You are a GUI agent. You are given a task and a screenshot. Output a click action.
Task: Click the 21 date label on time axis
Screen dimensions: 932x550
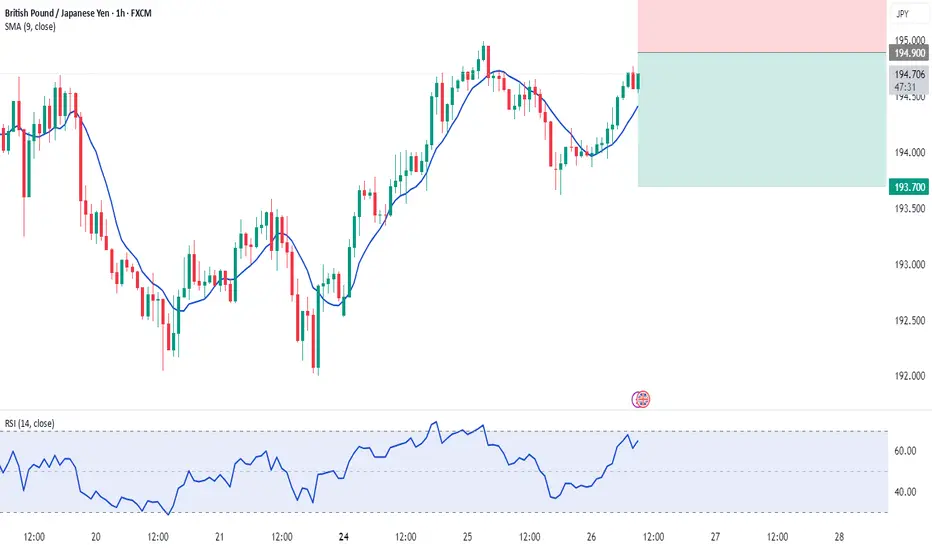[219, 537]
